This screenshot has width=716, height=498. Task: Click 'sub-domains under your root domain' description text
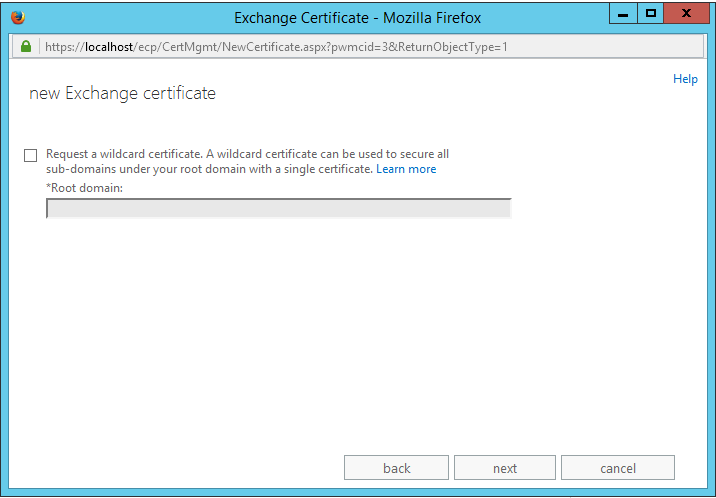pyautogui.click(x=150, y=169)
